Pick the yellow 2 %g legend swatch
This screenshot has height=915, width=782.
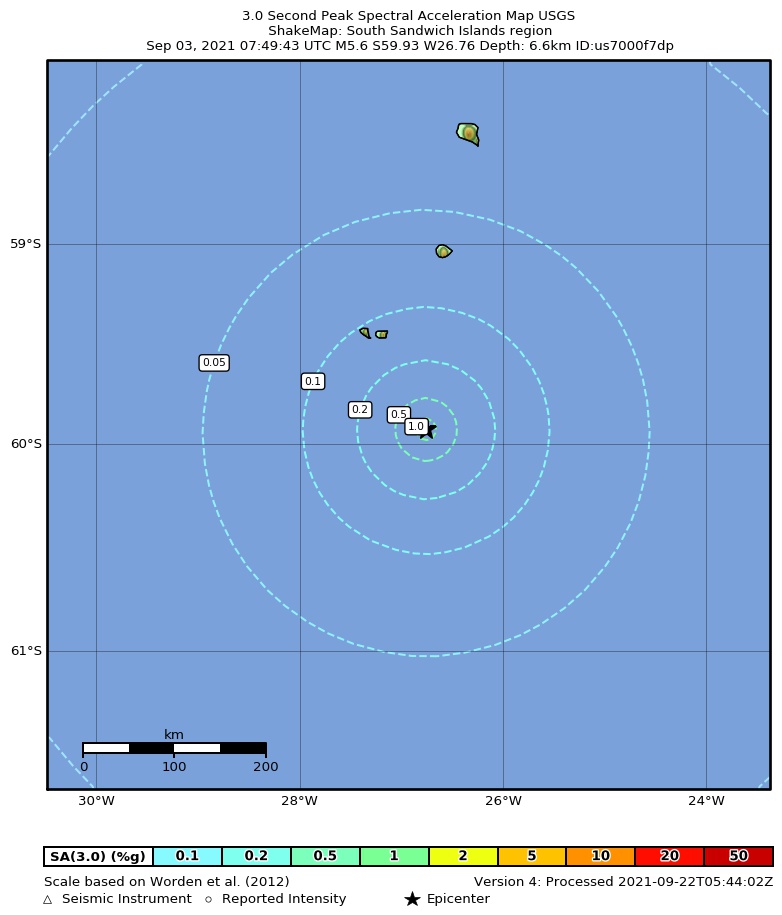463,856
